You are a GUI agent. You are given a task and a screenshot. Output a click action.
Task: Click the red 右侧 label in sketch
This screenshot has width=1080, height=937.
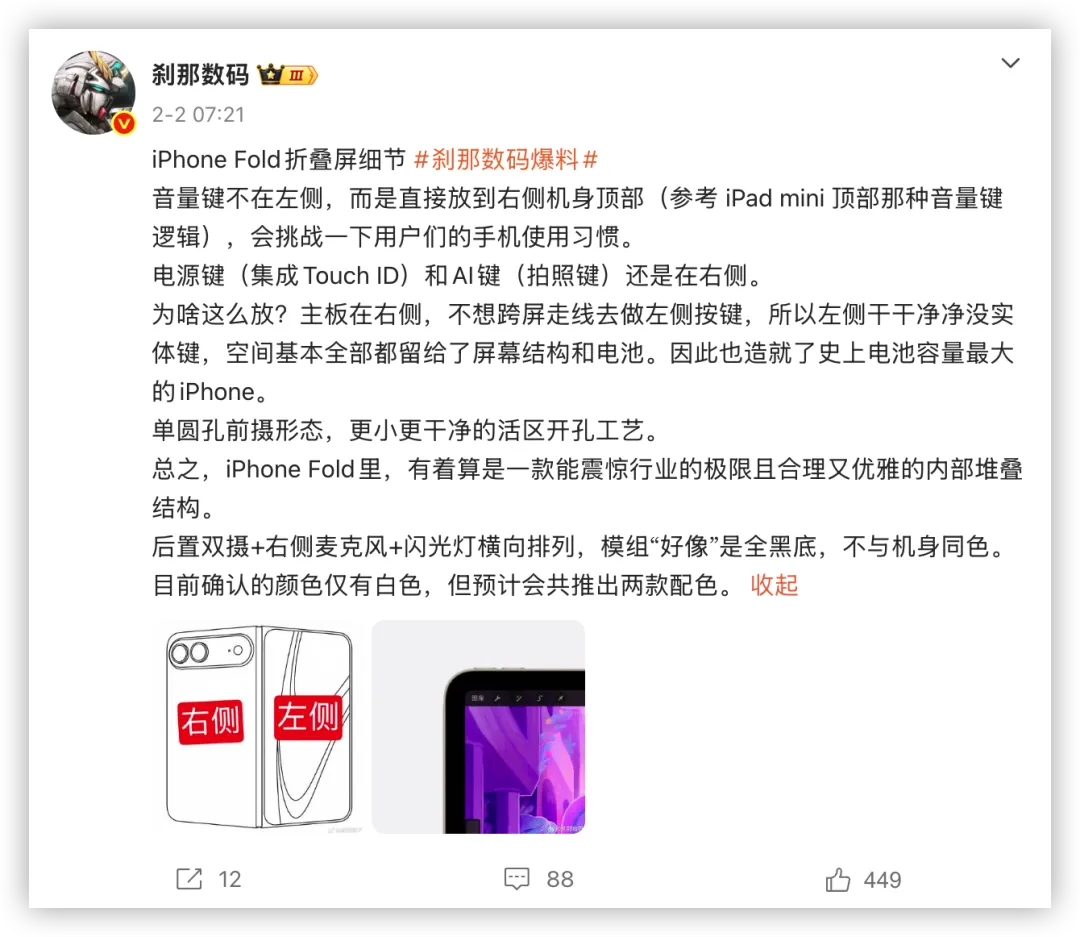(x=211, y=721)
